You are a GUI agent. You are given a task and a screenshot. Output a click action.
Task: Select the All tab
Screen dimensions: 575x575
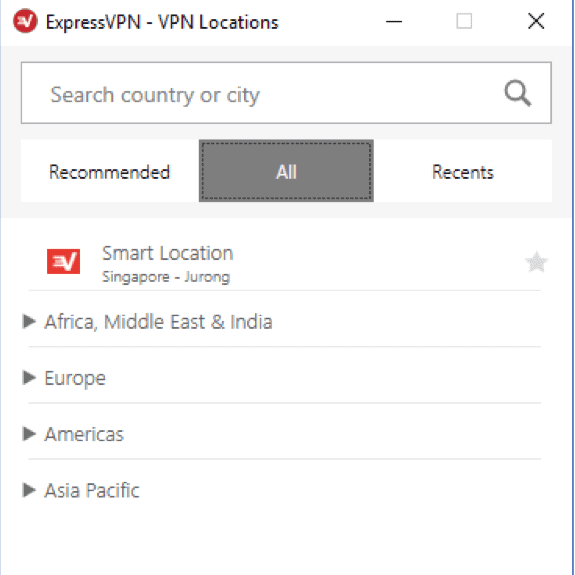[286, 171]
